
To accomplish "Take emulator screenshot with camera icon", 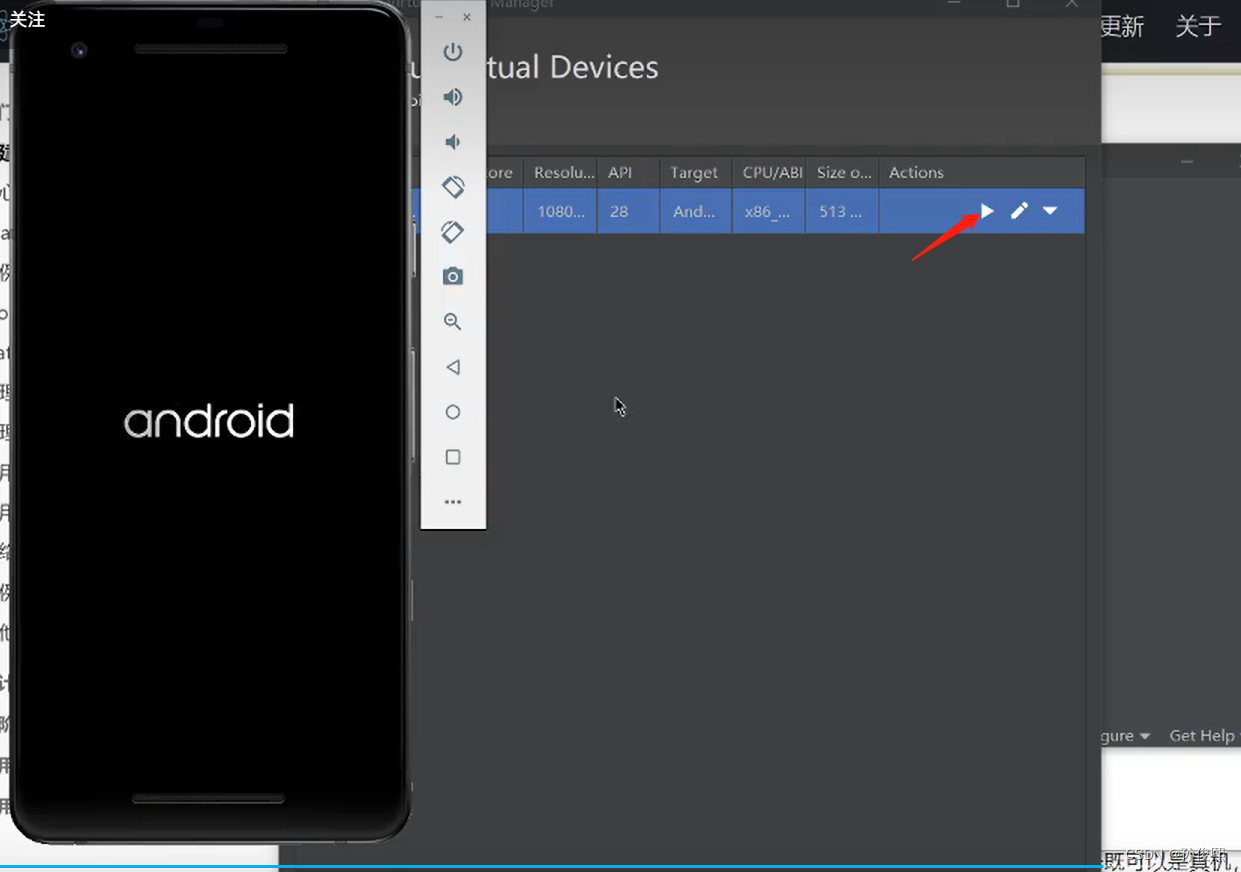I will click(x=453, y=276).
